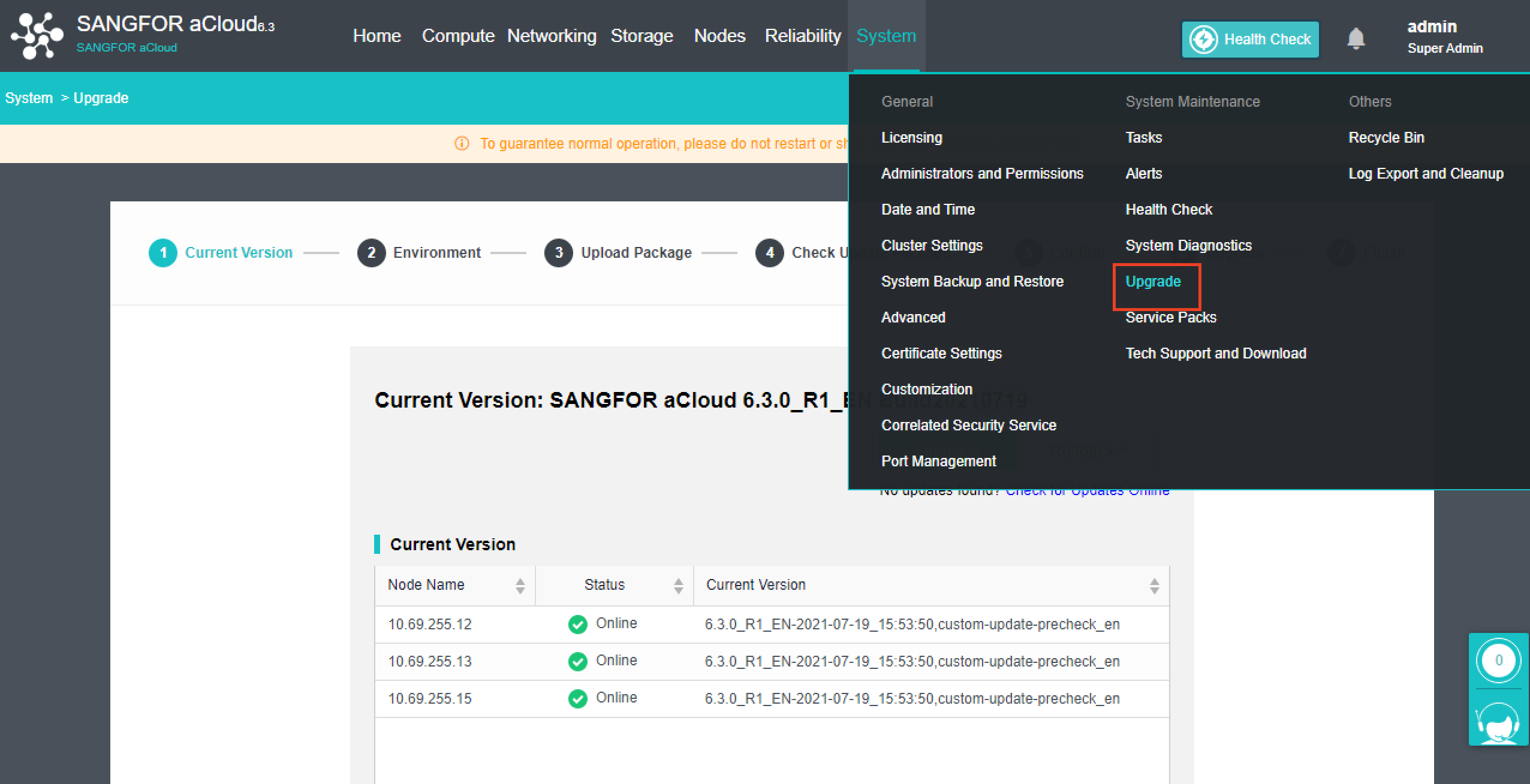Image resolution: width=1530 pixels, height=784 pixels.
Task: Open System Diagnostics
Action: (1189, 246)
